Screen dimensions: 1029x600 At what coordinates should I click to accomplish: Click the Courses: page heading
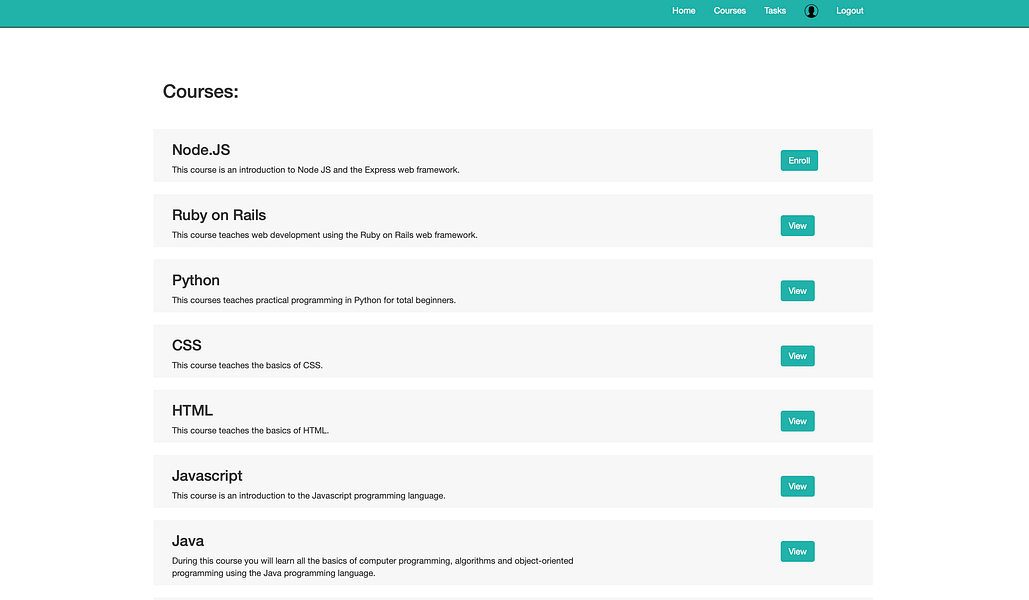pos(201,91)
